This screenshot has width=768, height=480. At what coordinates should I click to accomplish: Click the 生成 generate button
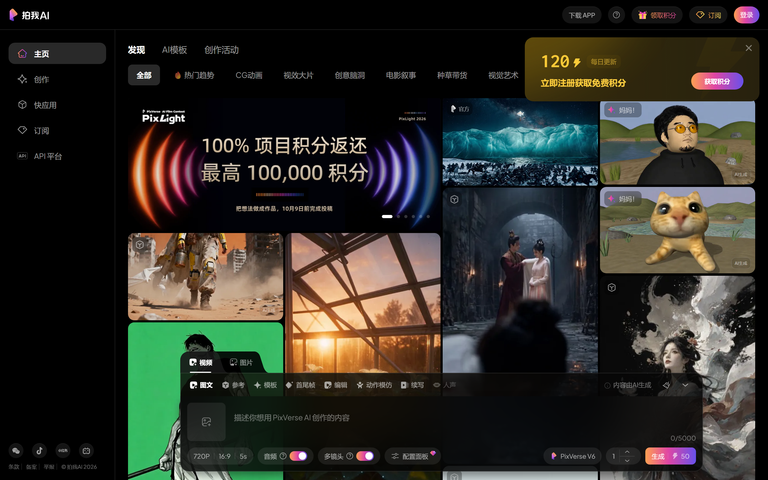(x=670, y=456)
